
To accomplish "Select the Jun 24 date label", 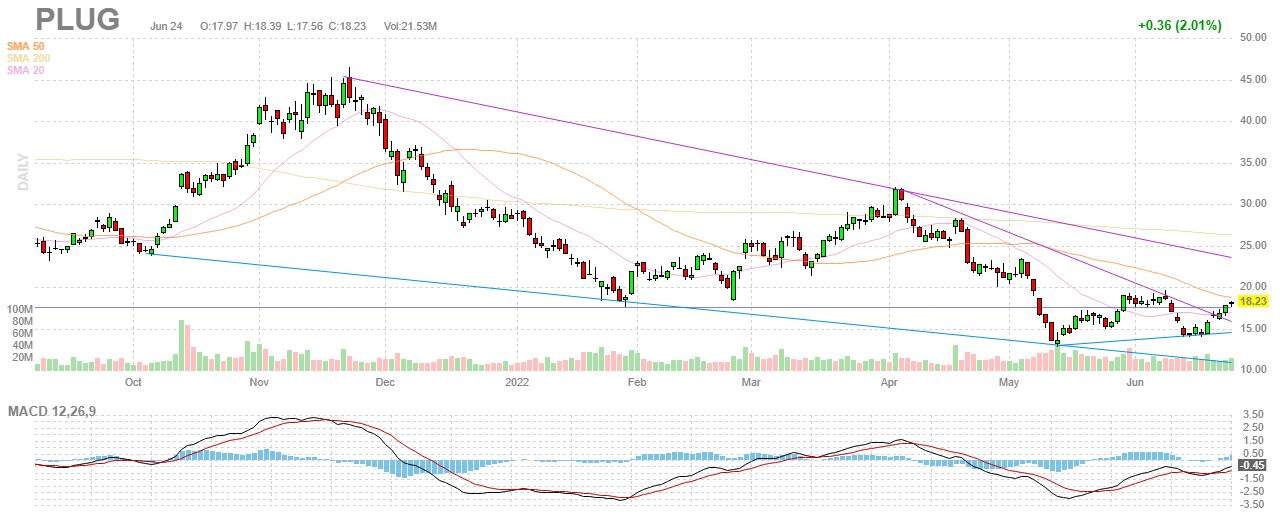I will click(x=167, y=26).
